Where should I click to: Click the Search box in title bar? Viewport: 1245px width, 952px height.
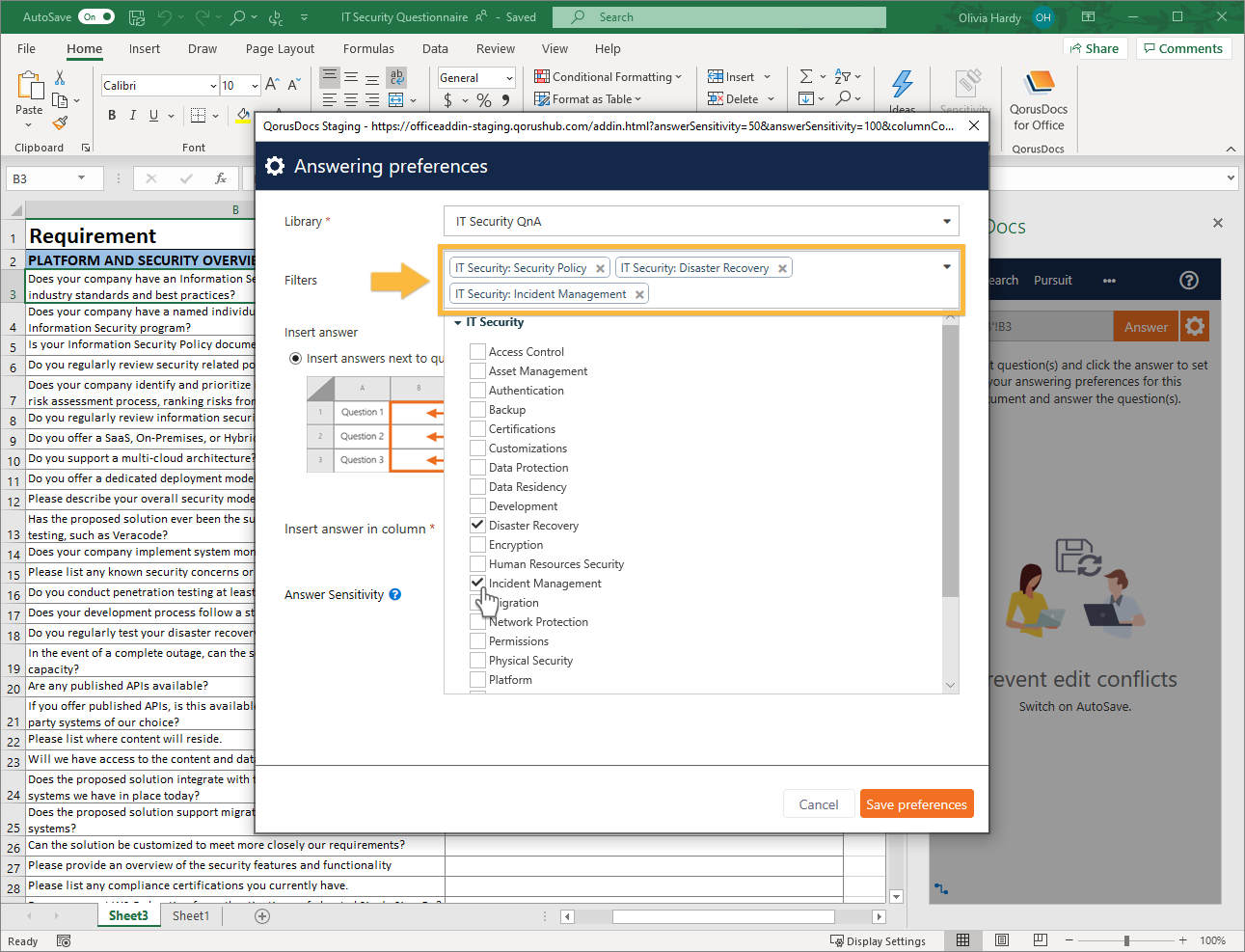tap(719, 17)
